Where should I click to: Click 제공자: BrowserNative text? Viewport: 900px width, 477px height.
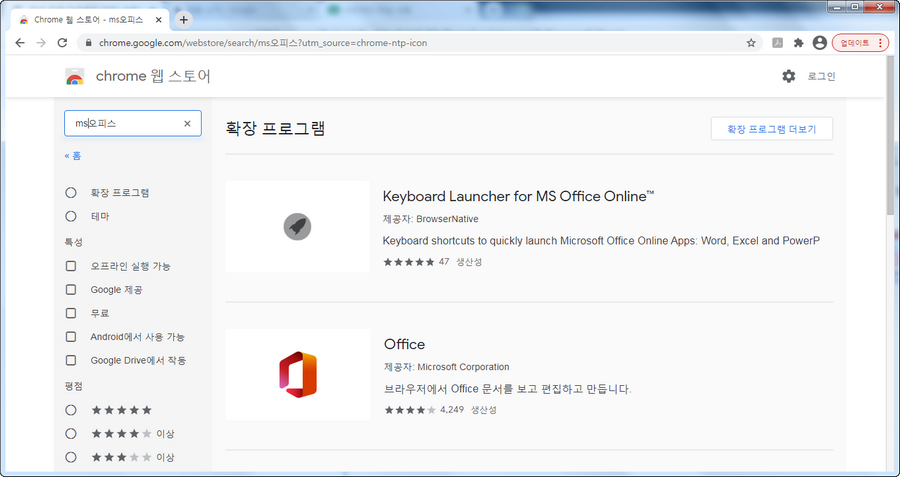tap(430, 219)
